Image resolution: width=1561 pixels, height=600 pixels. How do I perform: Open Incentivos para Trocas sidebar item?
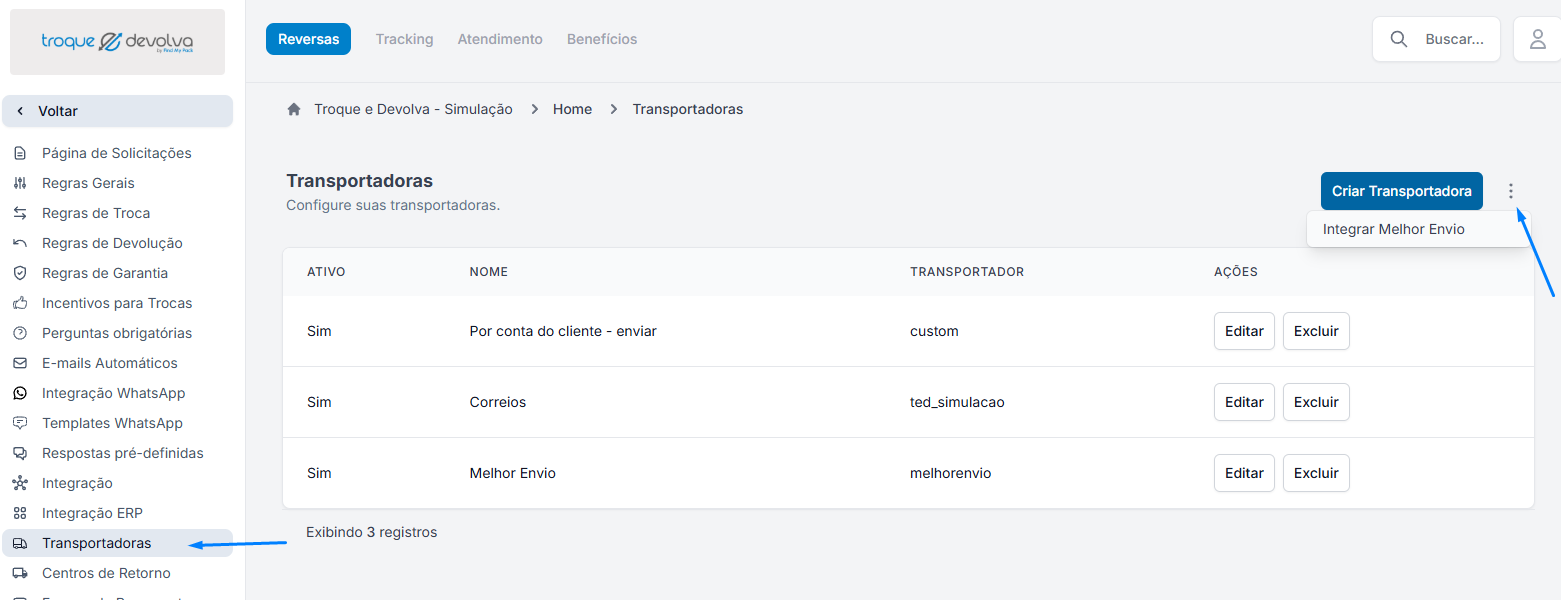(117, 303)
